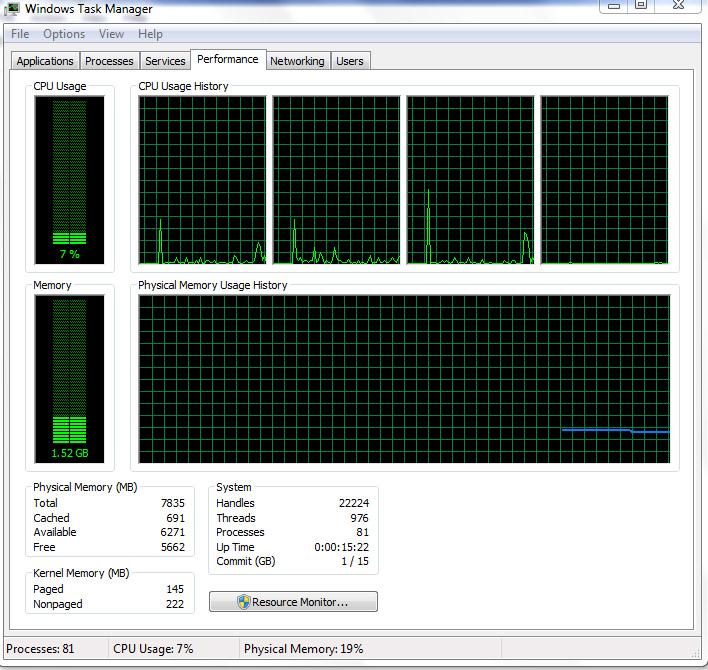Click the CPU Usage 7 % meter
The height and width of the screenshot is (670, 708).
click(x=70, y=180)
